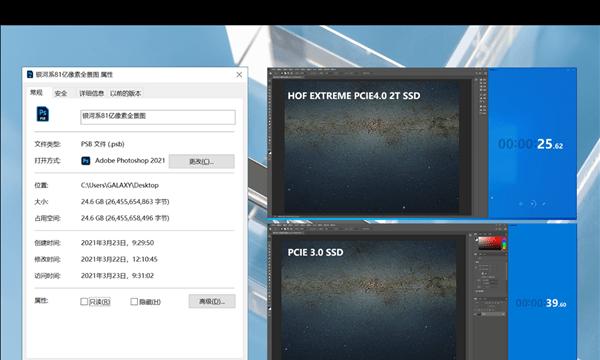The width and height of the screenshot is (600, 360).
Task: Pause the stopwatch showing 25.62 seconds
Action: [x=532, y=204]
